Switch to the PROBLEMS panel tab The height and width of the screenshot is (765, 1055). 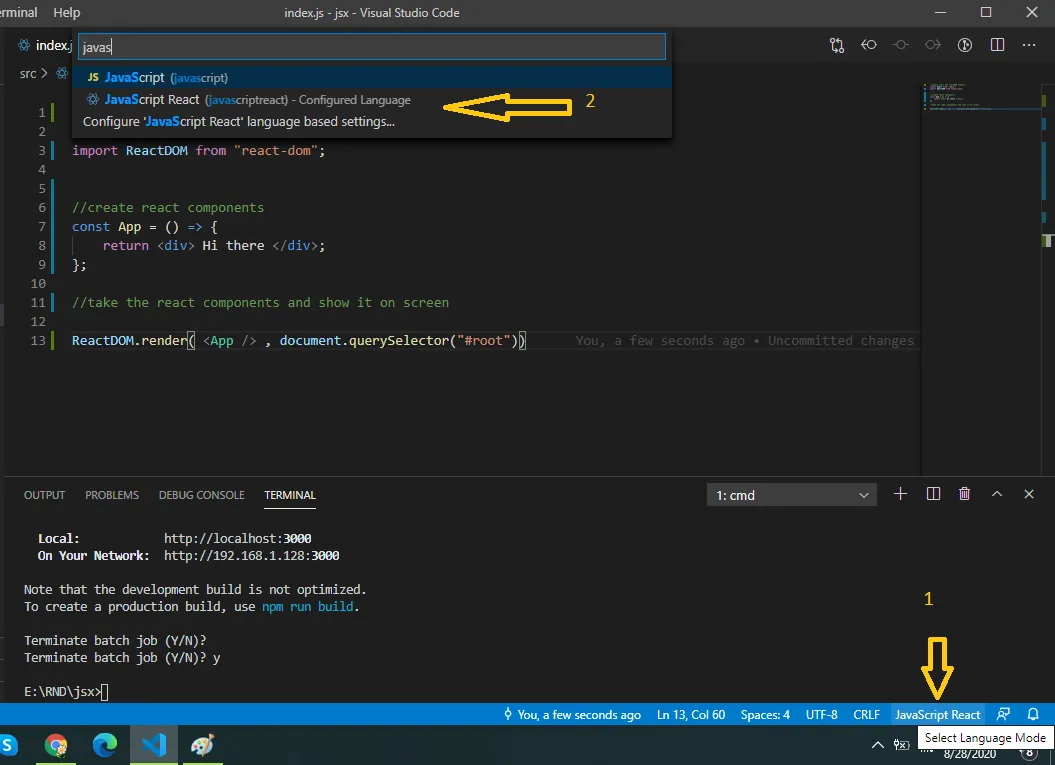(x=112, y=495)
